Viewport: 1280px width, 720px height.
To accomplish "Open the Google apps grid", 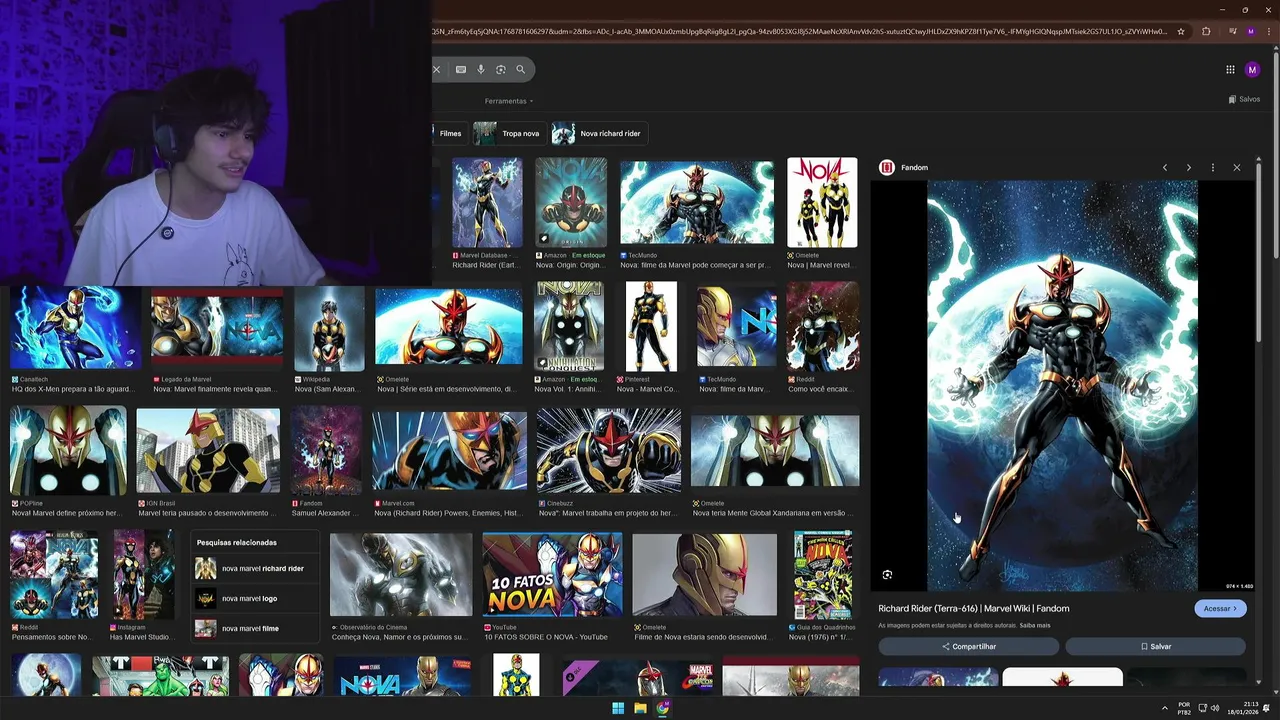I will click(1230, 69).
